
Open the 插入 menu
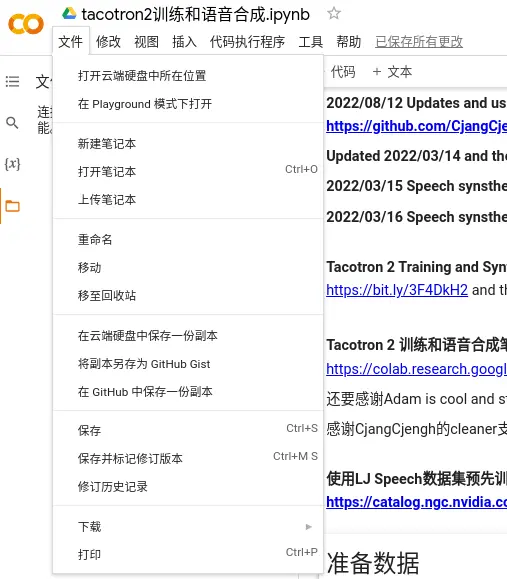(x=184, y=41)
